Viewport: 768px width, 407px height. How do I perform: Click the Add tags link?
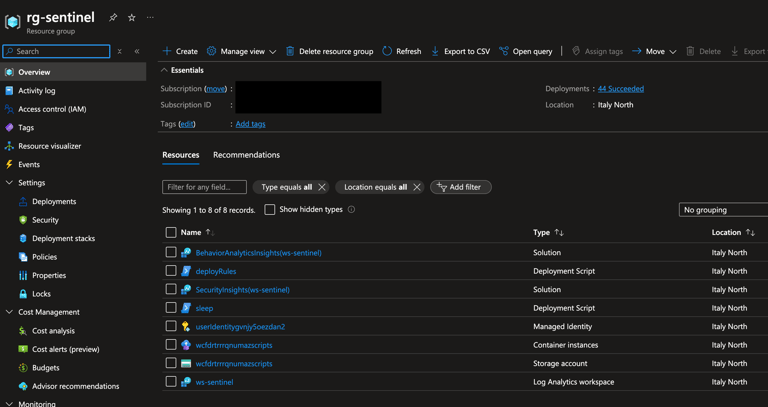point(250,124)
